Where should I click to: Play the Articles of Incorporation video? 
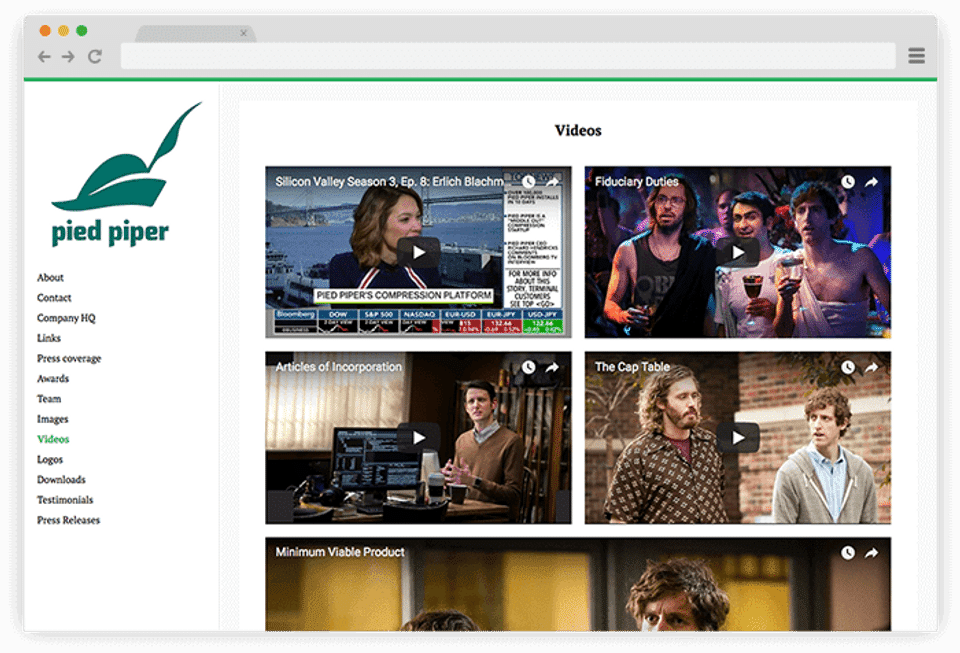coord(418,438)
